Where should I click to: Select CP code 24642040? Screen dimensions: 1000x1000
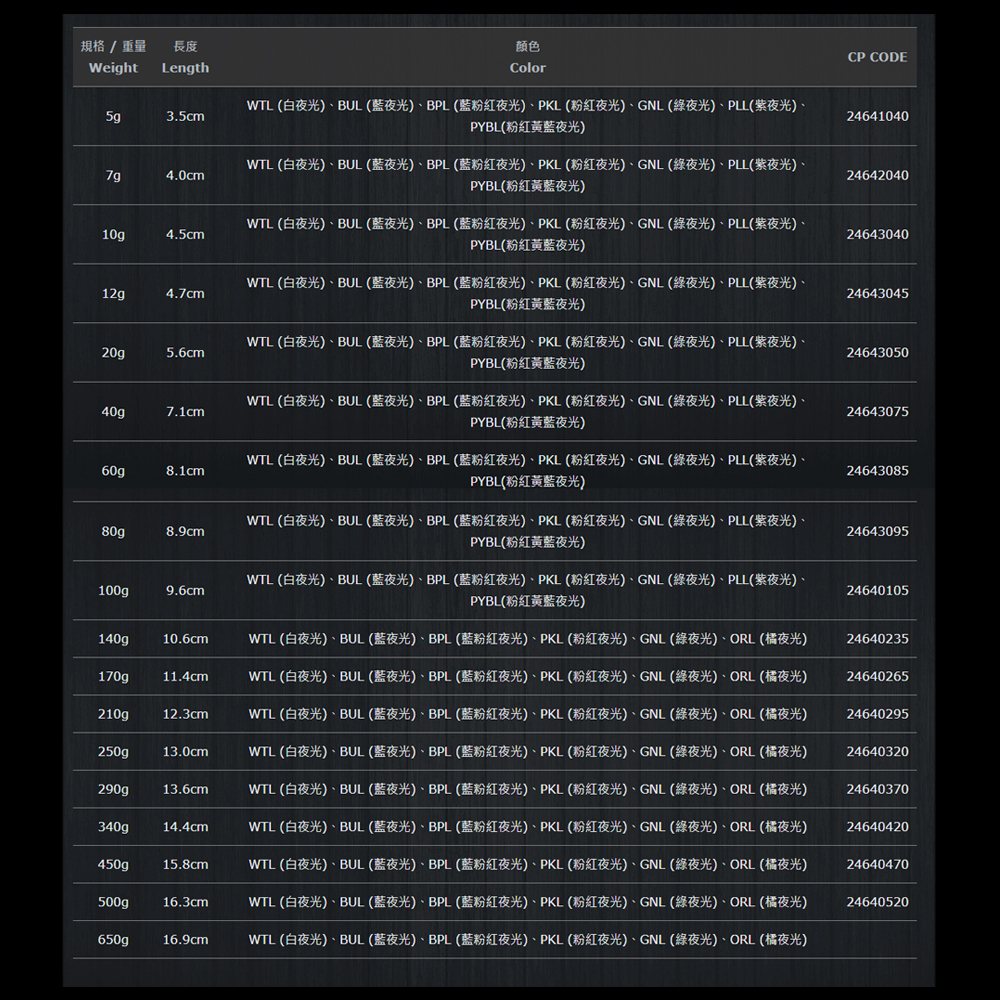[877, 175]
